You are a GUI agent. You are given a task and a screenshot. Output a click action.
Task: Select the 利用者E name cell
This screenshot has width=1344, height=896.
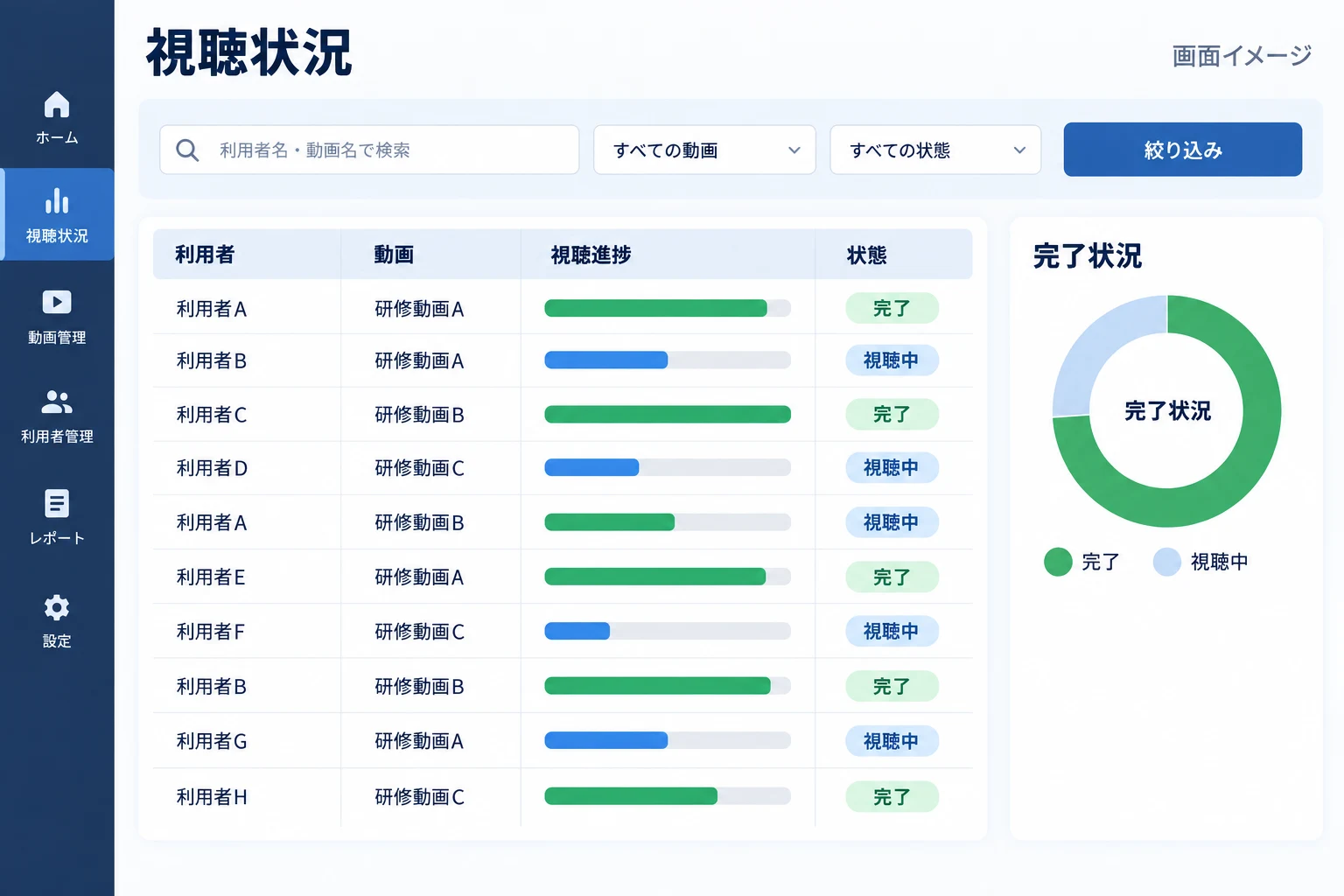tap(211, 577)
